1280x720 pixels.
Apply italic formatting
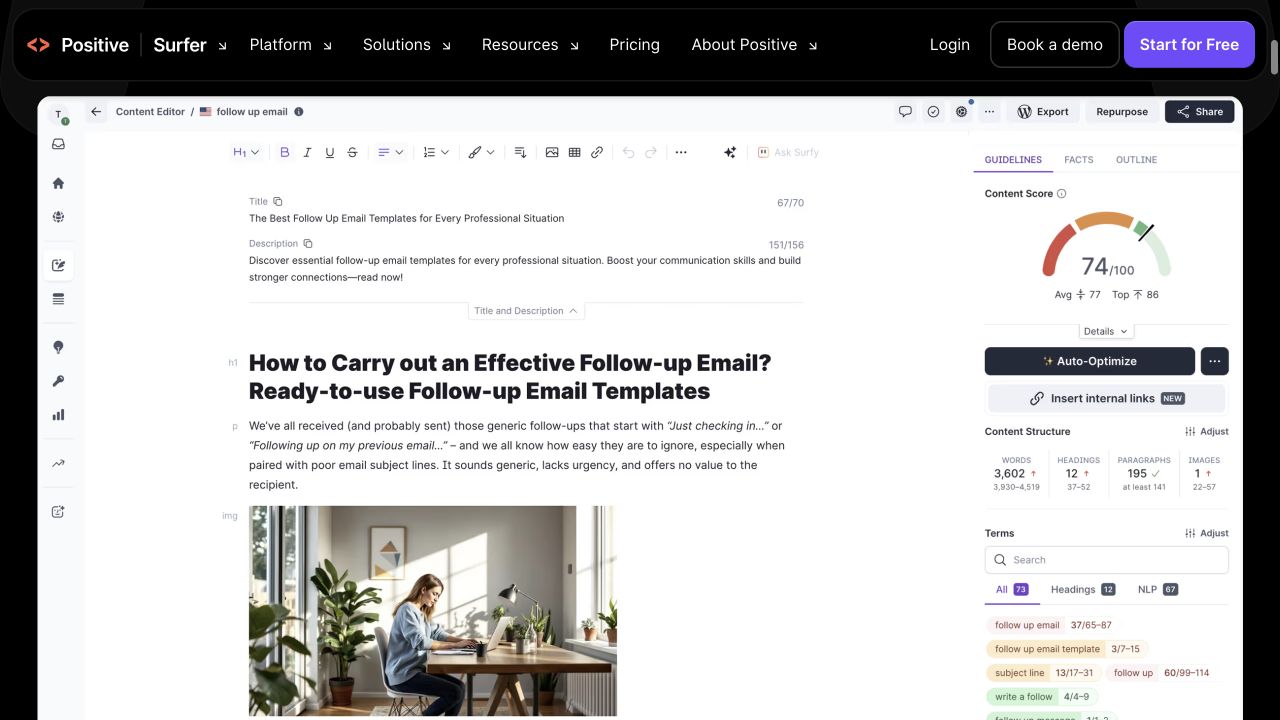307,152
